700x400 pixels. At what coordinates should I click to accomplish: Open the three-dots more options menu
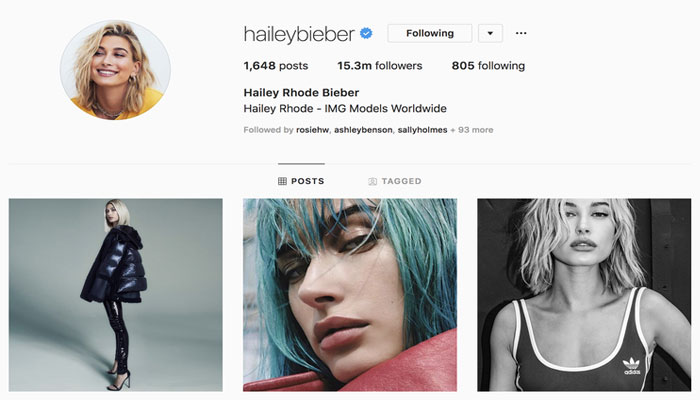click(x=521, y=33)
